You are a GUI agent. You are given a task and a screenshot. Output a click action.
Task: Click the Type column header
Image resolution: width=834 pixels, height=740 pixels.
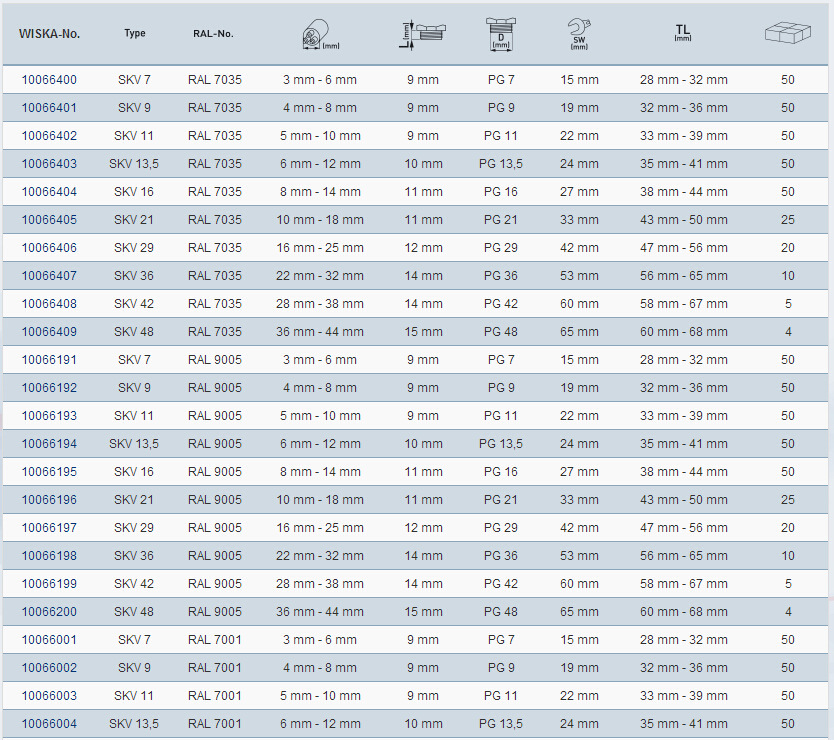[135, 33]
